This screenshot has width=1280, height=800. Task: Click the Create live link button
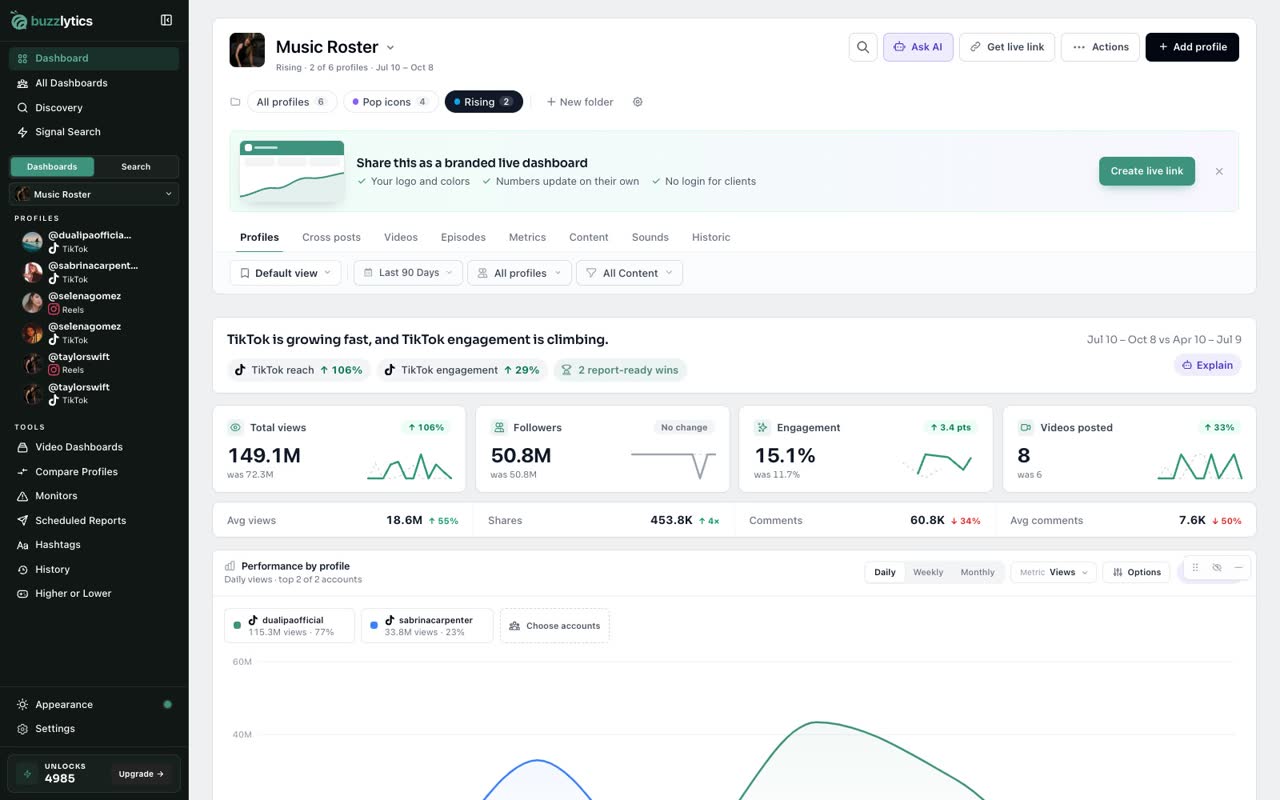coord(1147,171)
